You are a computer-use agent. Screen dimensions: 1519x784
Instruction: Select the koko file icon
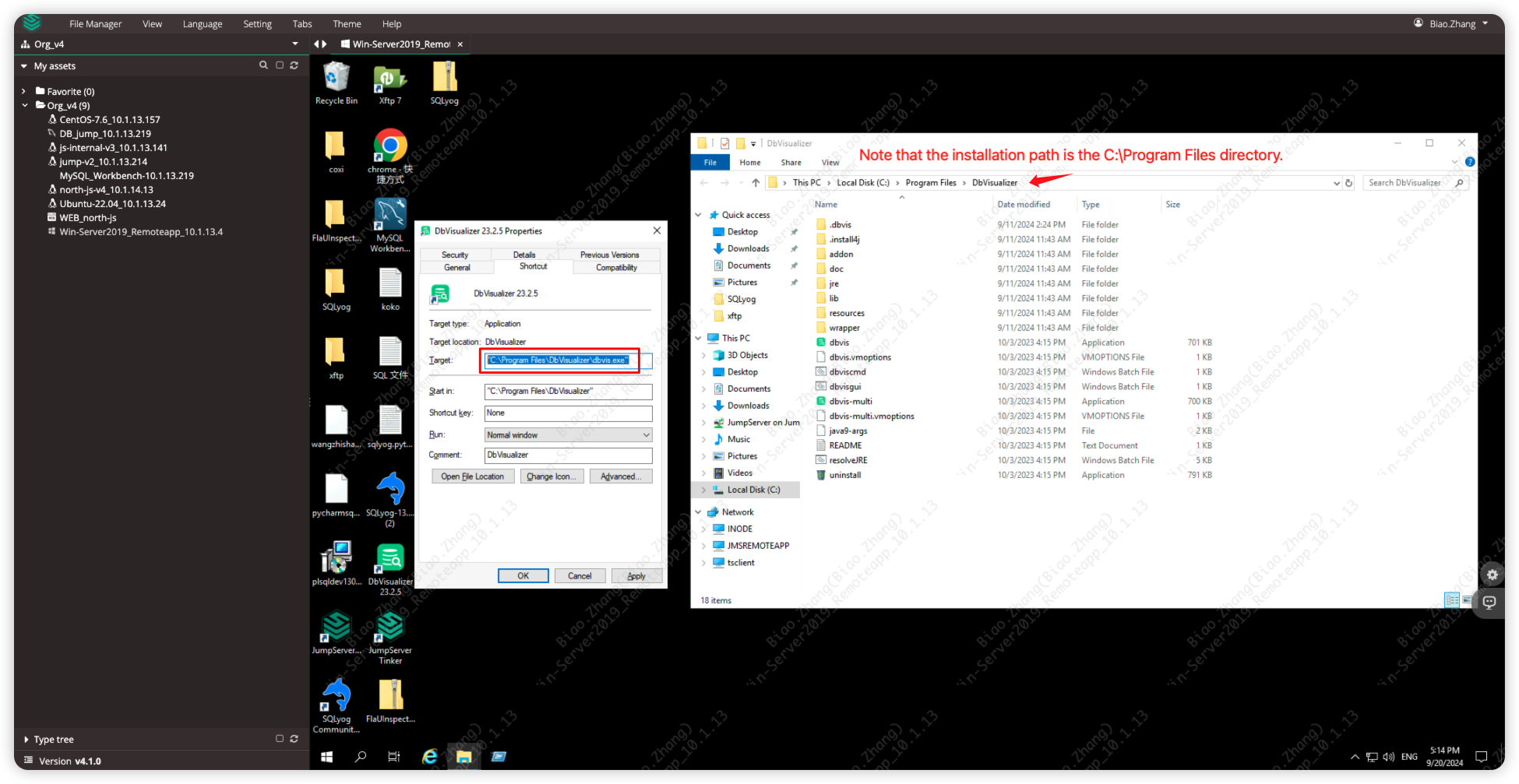point(390,289)
